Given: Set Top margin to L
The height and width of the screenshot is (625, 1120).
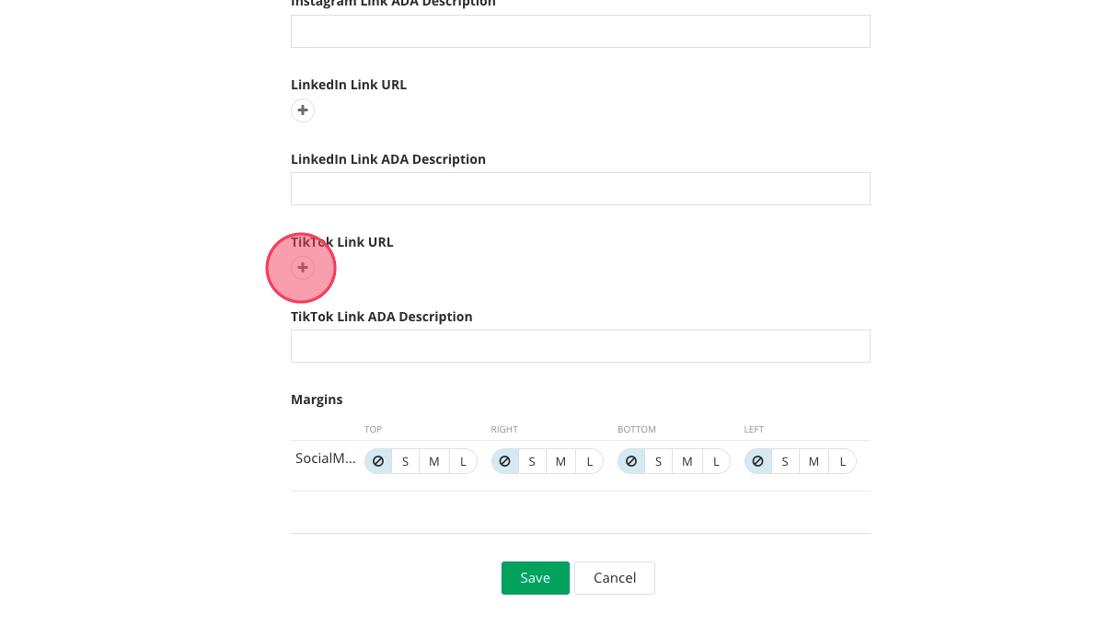Looking at the screenshot, I should (x=463, y=461).
